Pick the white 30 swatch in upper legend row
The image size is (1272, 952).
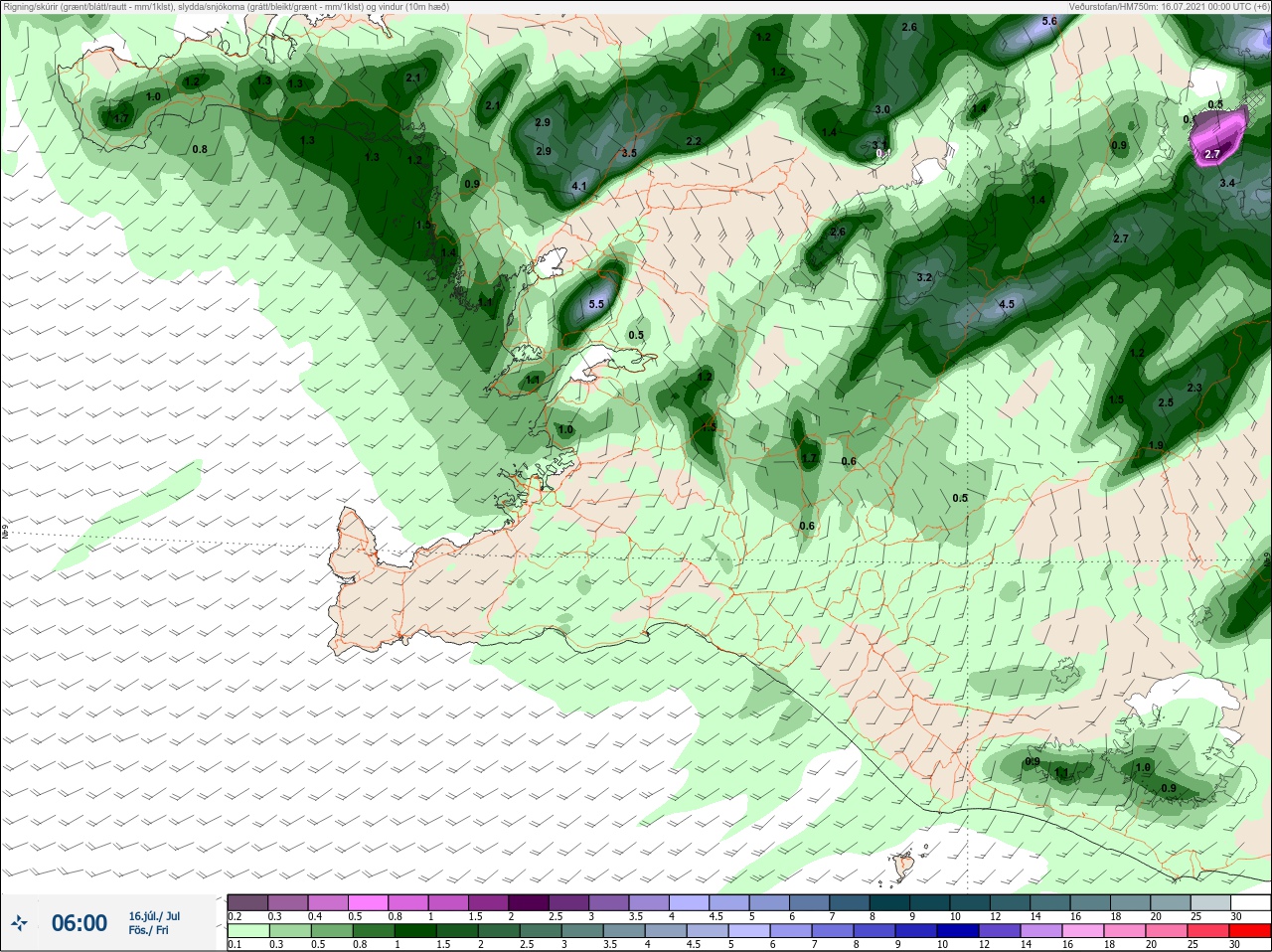click(1250, 902)
